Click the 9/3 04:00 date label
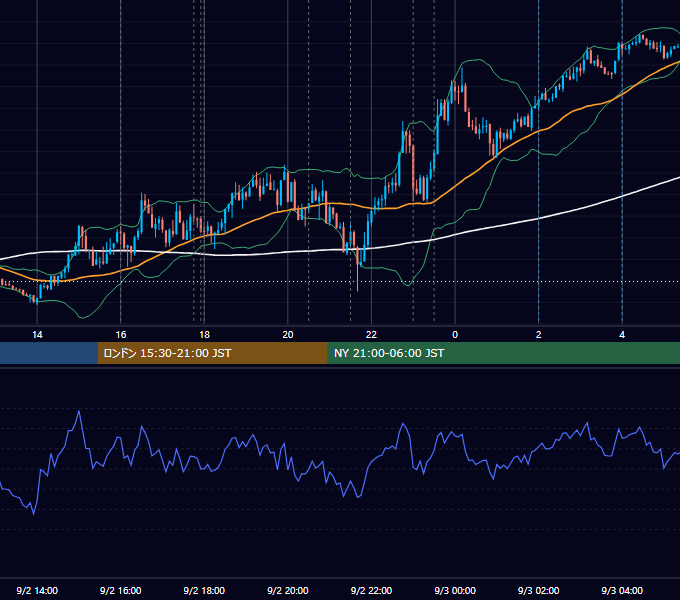This screenshot has height=600, width=680. coord(622,590)
